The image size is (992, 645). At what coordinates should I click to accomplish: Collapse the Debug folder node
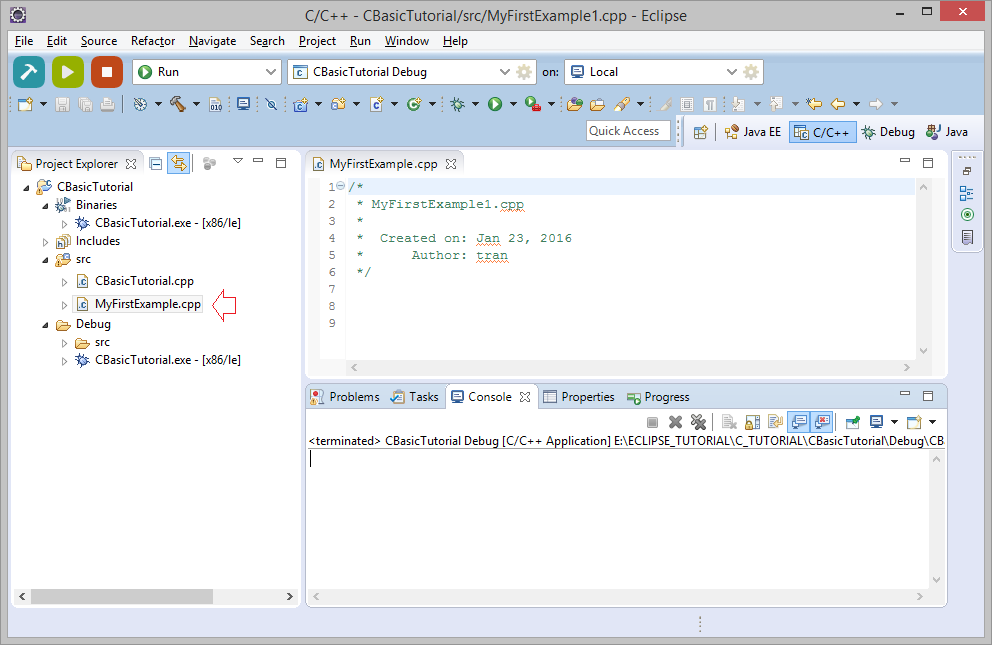coord(45,324)
